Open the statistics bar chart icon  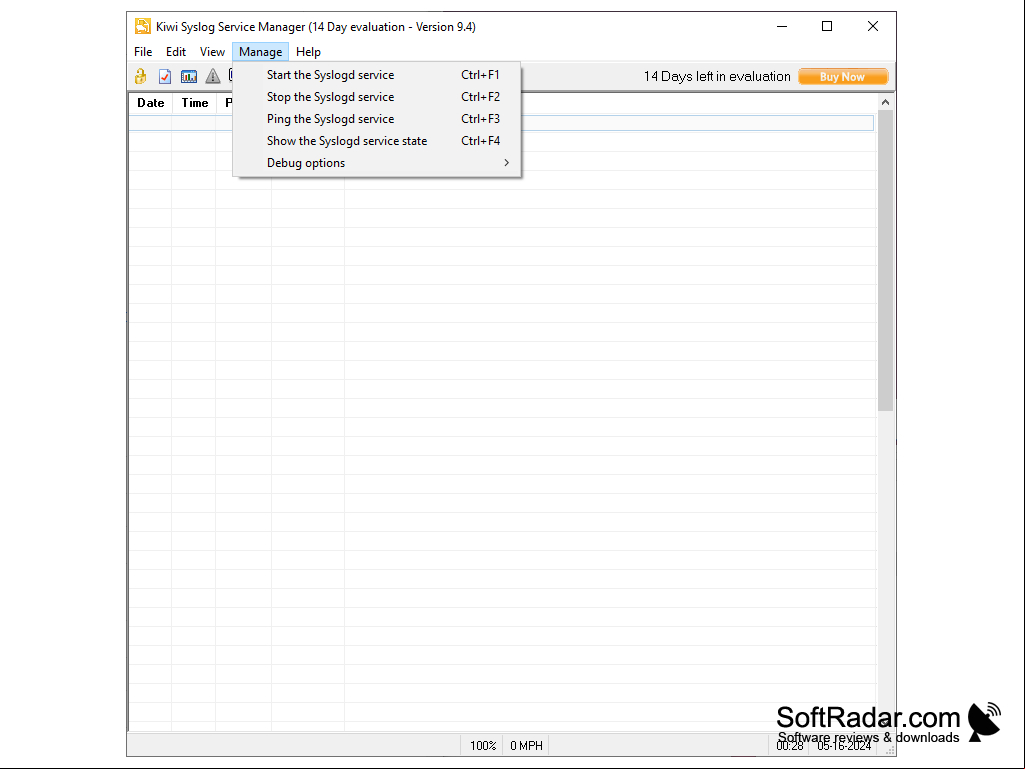[189, 77]
